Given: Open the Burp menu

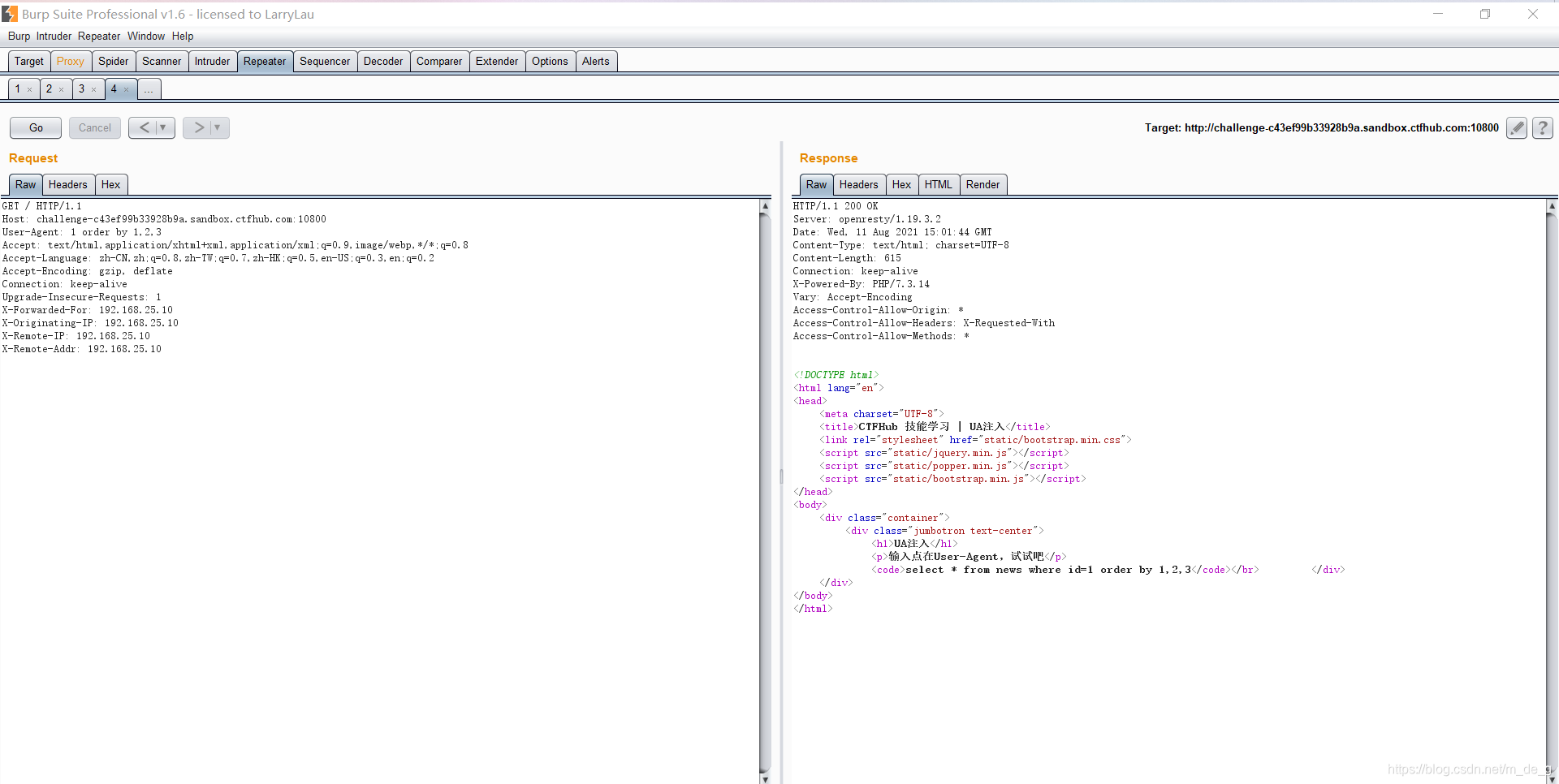Looking at the screenshot, I should coord(19,36).
